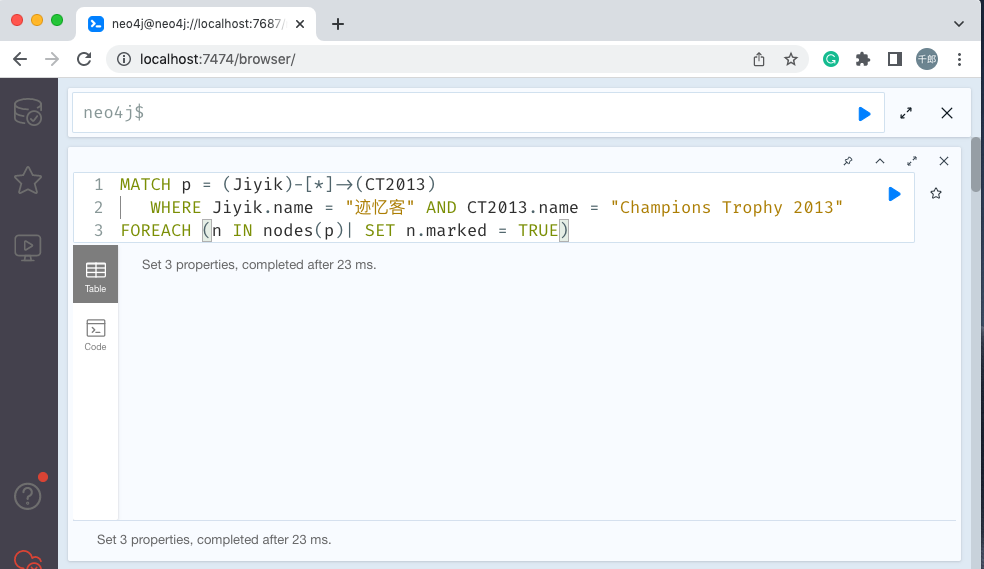Open the Chrome extensions puzzle menu

point(863,59)
